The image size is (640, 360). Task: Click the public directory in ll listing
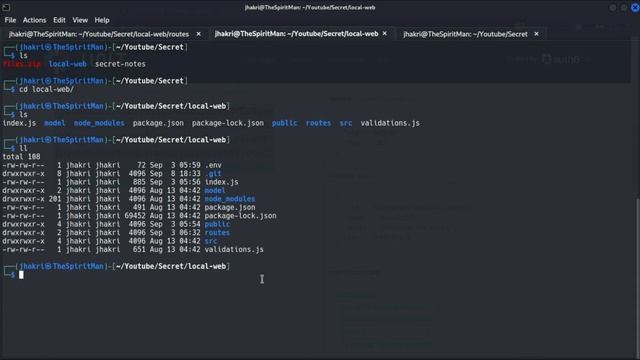217,224
